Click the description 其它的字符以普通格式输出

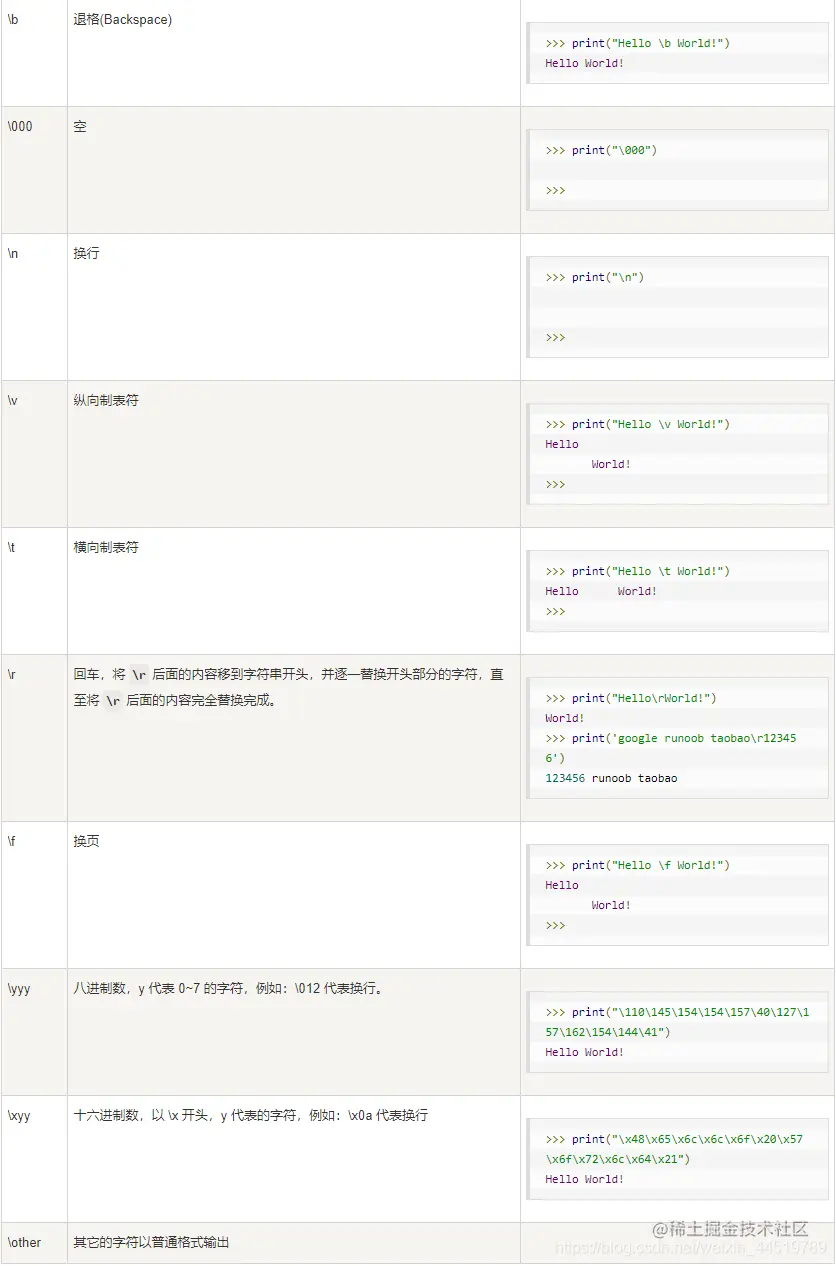[x=151, y=1243]
